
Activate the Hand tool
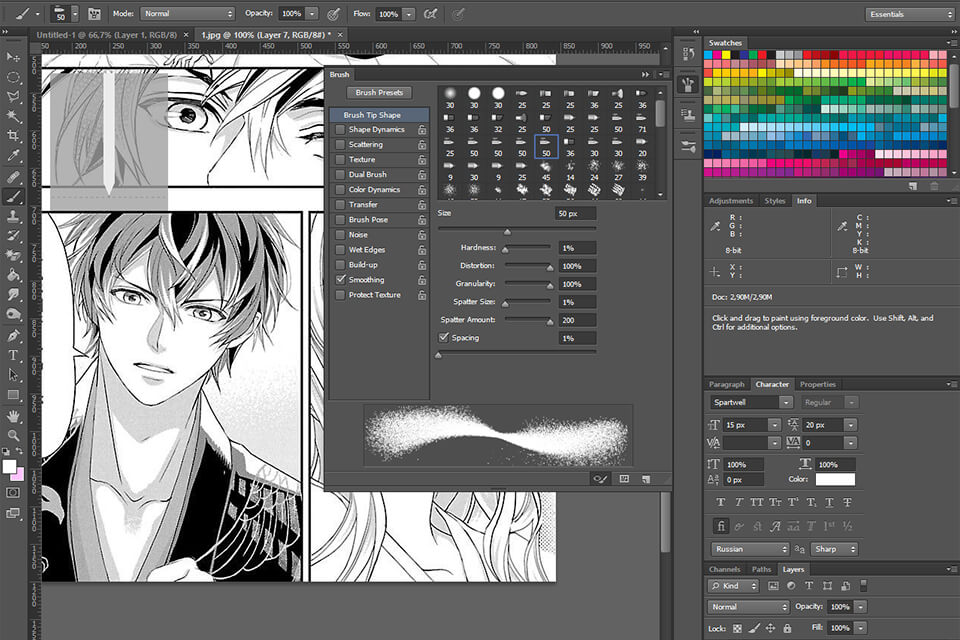point(14,415)
